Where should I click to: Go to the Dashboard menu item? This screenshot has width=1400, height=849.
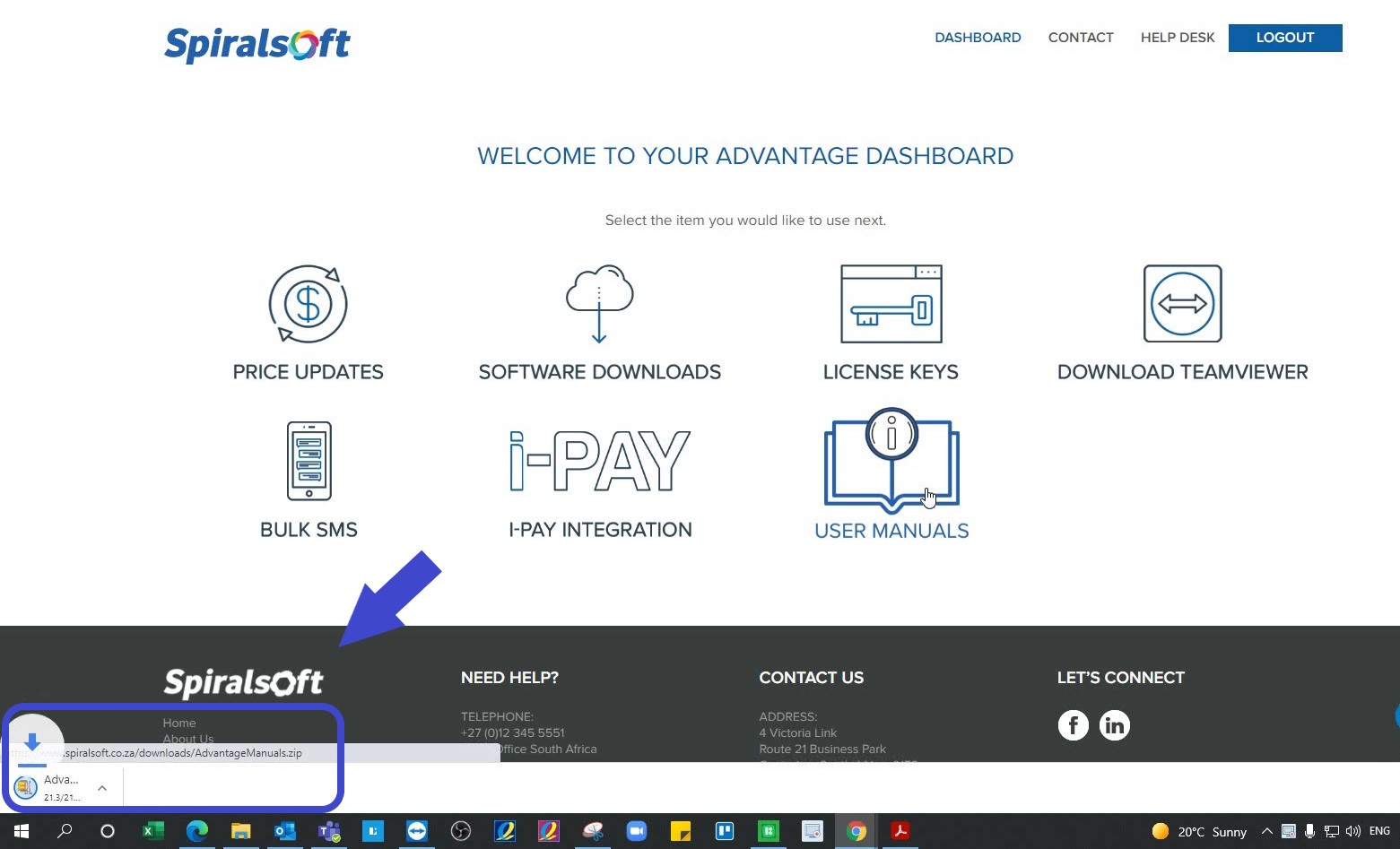tap(978, 38)
